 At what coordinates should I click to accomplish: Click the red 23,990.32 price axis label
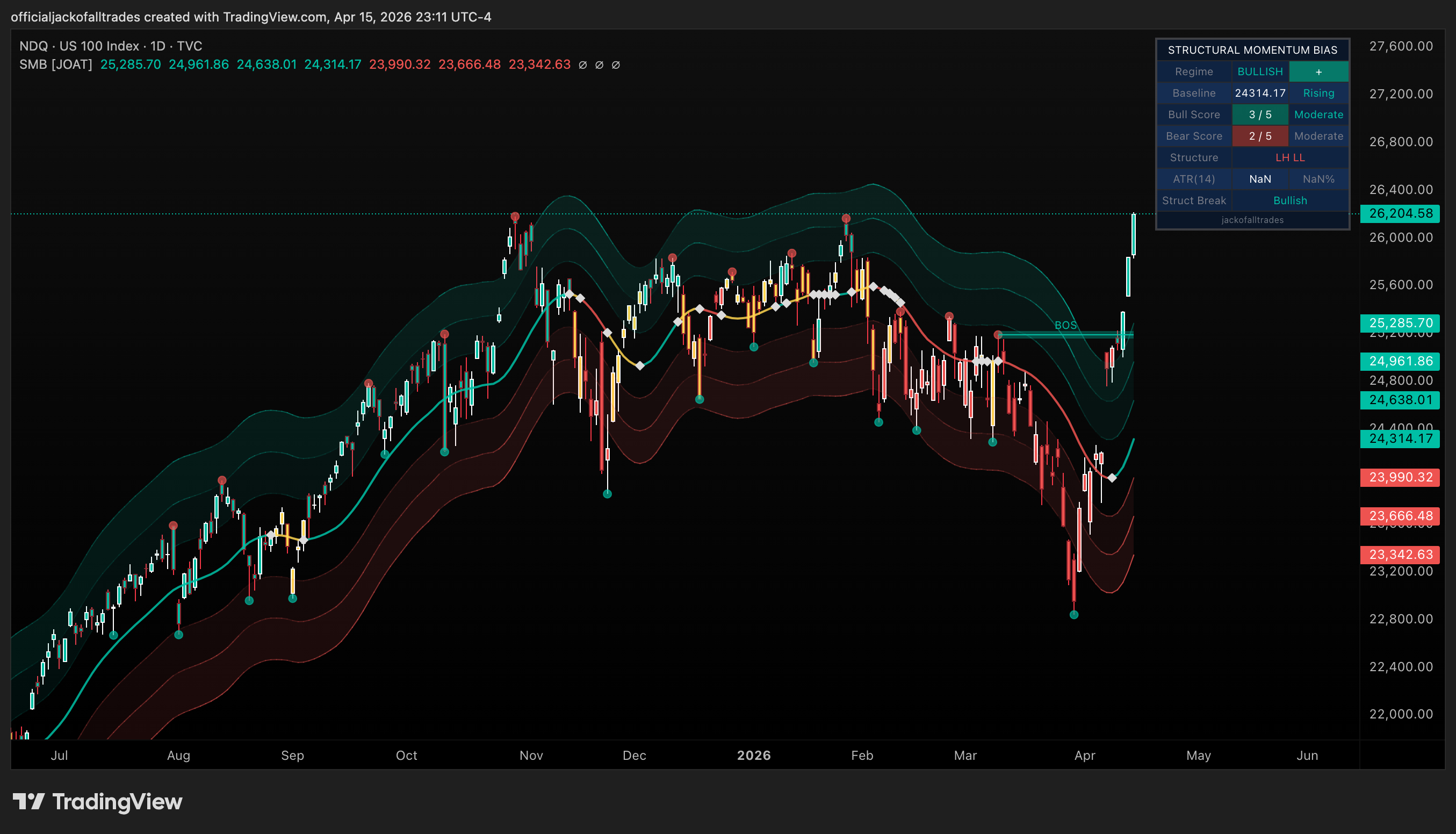[1400, 477]
